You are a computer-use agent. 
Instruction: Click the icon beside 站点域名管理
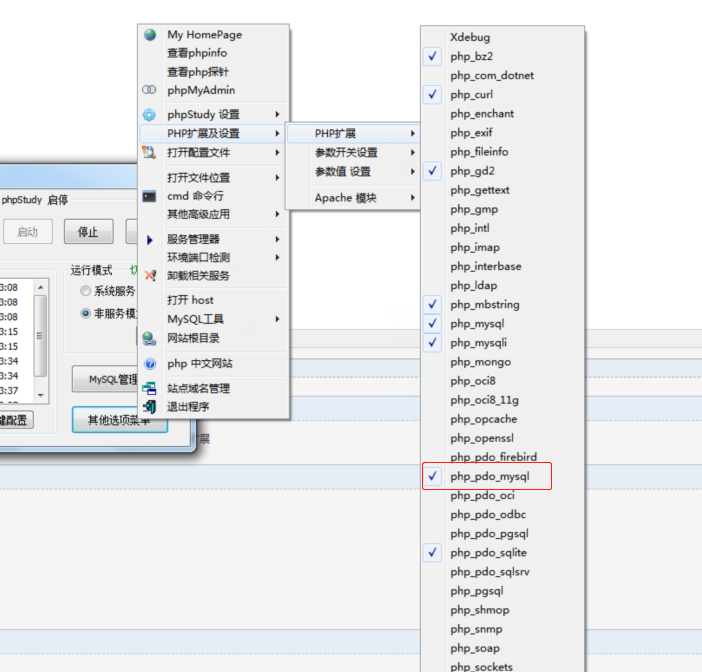(149, 388)
